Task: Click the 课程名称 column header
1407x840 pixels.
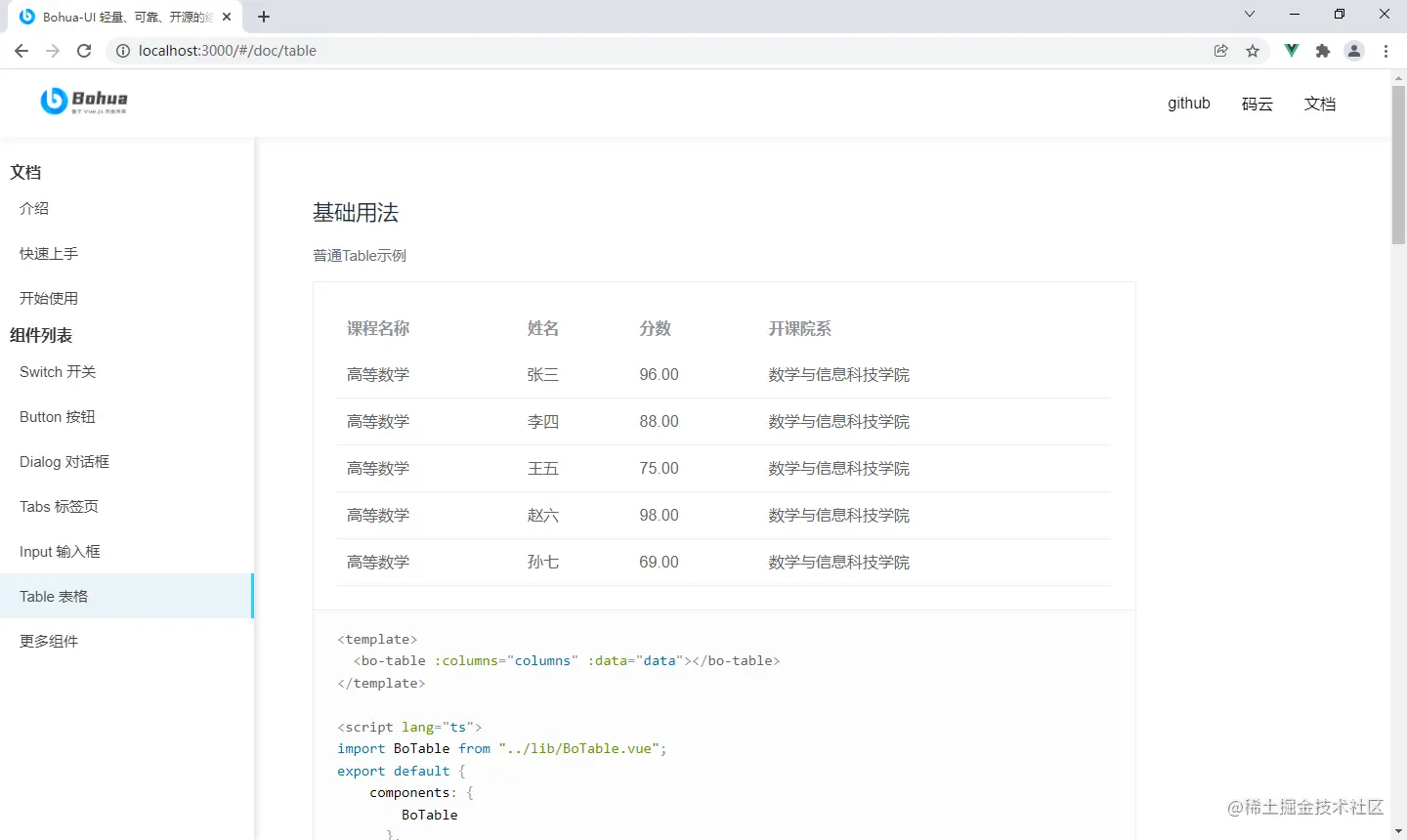Action: pyautogui.click(x=378, y=328)
